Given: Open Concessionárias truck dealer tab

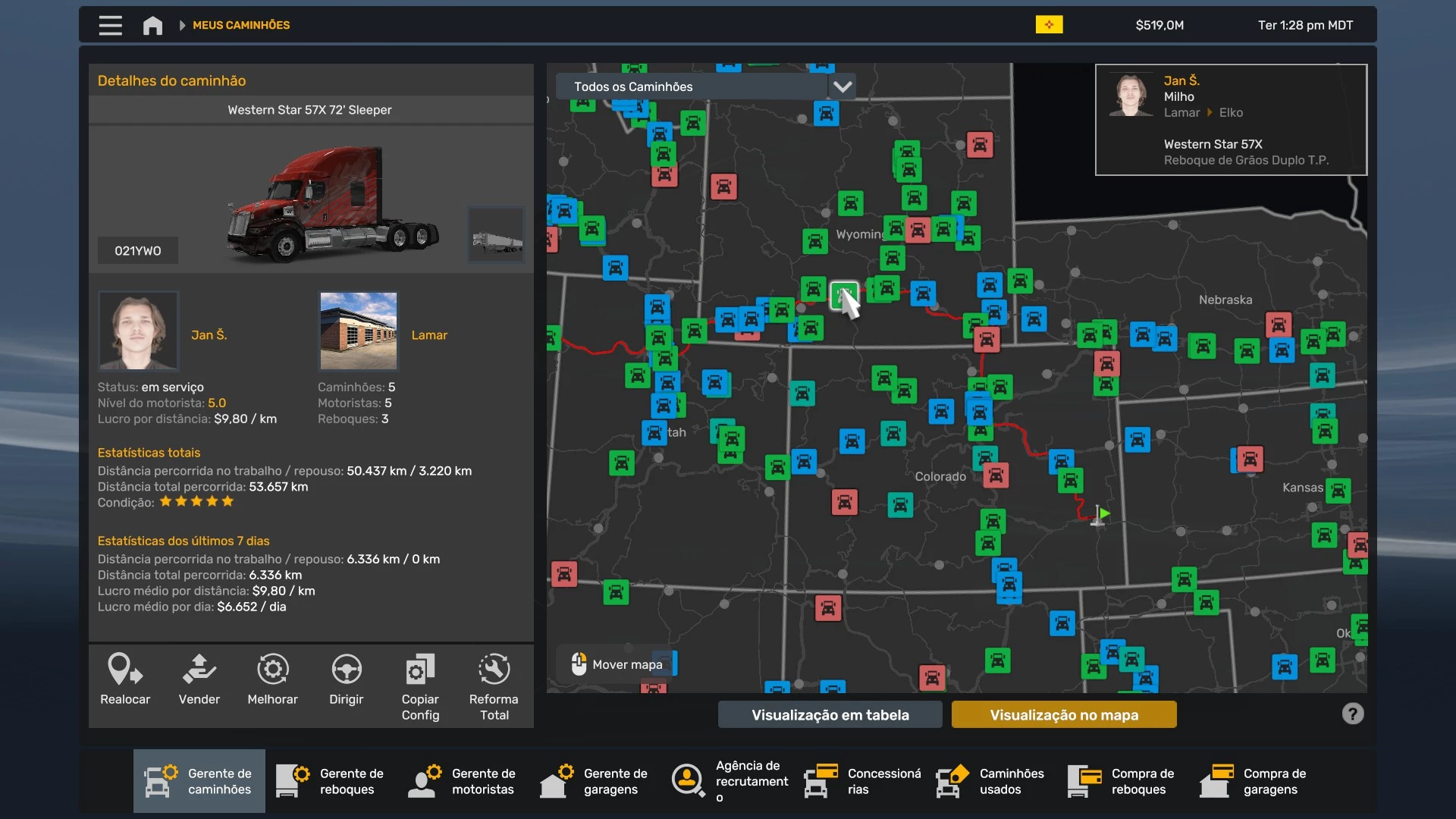Looking at the screenshot, I should pos(861,781).
